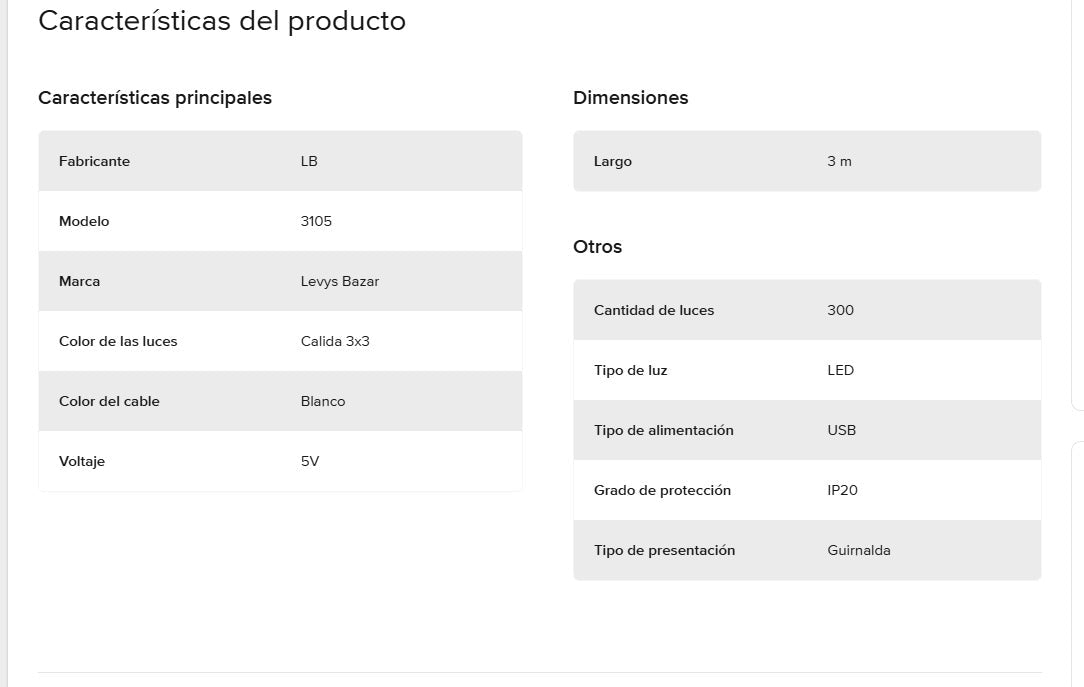Click the "Guirnalda" presentation value
Viewport: 1084px width, 687px height.
tap(858, 550)
